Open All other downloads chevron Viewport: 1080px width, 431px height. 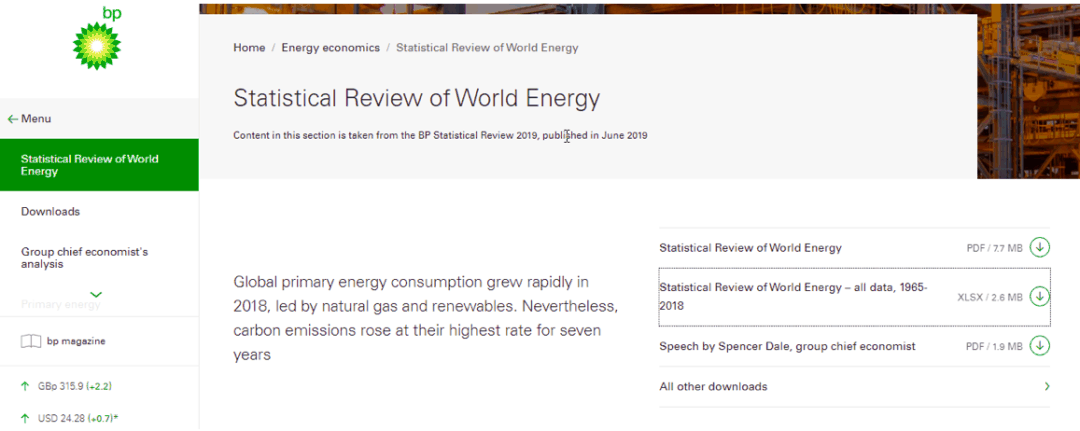coord(1046,387)
